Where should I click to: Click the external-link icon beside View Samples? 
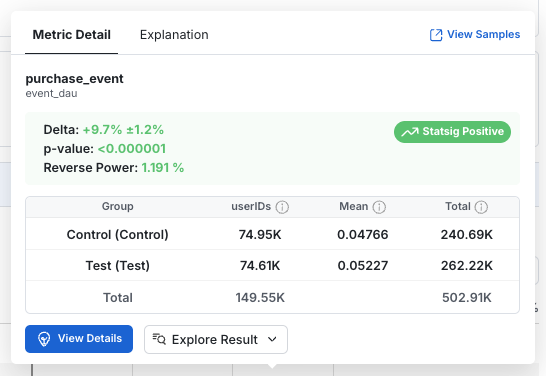[x=436, y=35]
